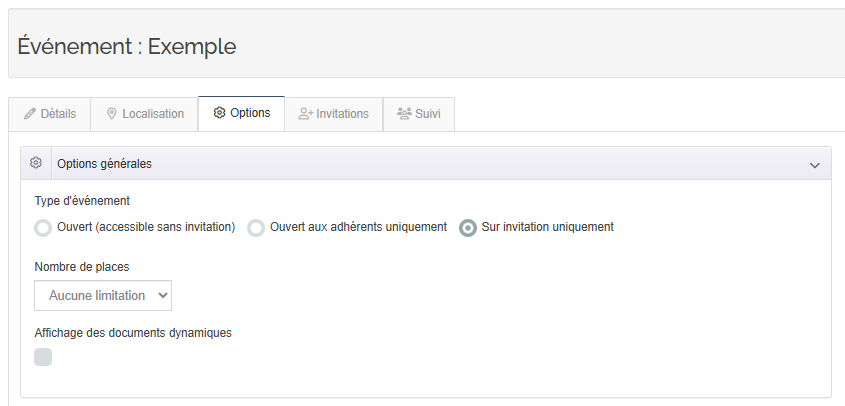Click the gear icon beside Options générales
845x406 pixels.
[x=36, y=163]
